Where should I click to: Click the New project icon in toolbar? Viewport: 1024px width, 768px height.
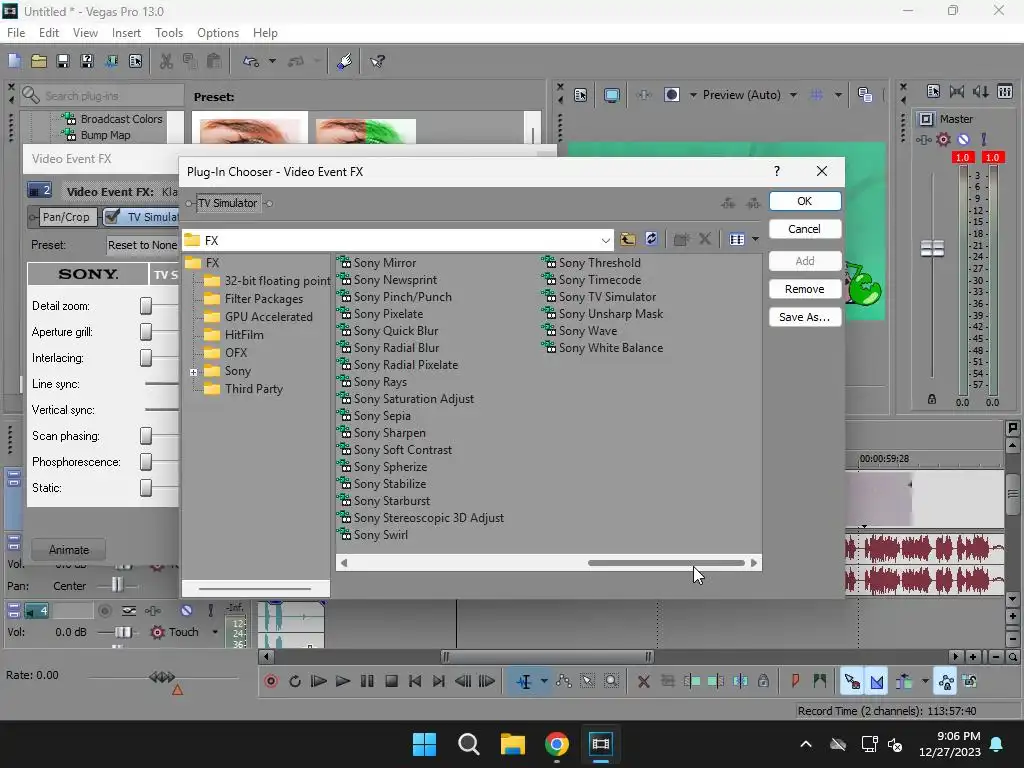pos(14,61)
